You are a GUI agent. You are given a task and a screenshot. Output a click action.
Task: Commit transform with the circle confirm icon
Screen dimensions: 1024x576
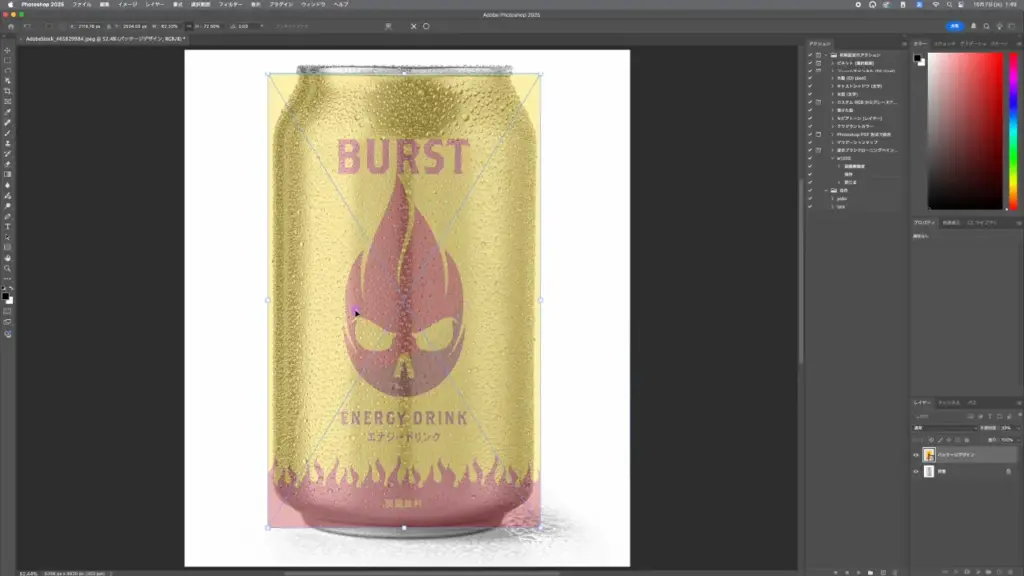coord(426,26)
